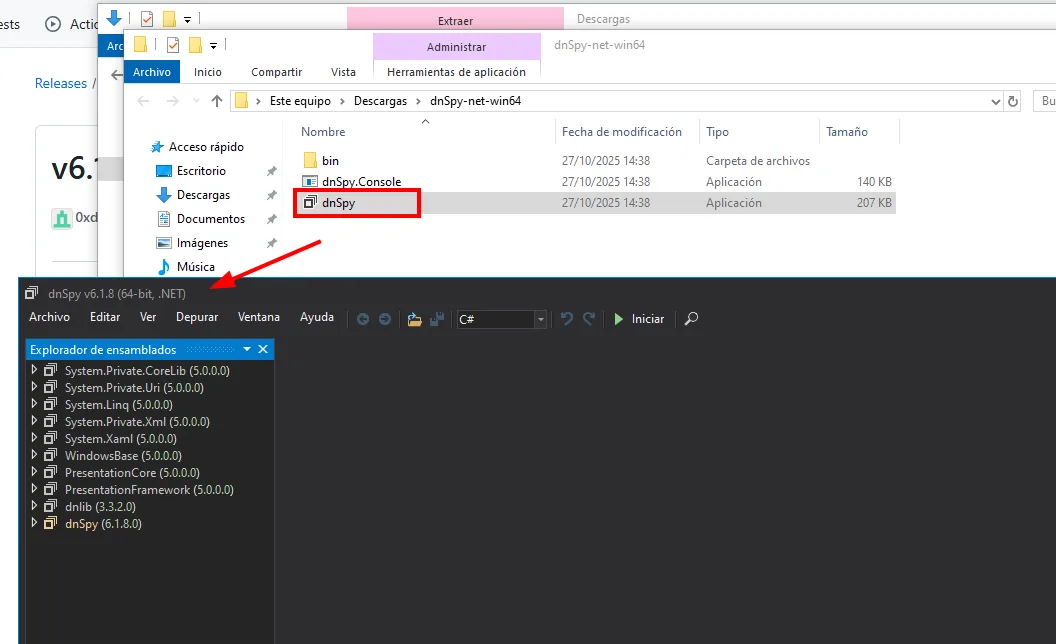This screenshot has width=1056, height=644.
Task: Expand the dnlib (3.3.2.0) node
Action: 34,506
